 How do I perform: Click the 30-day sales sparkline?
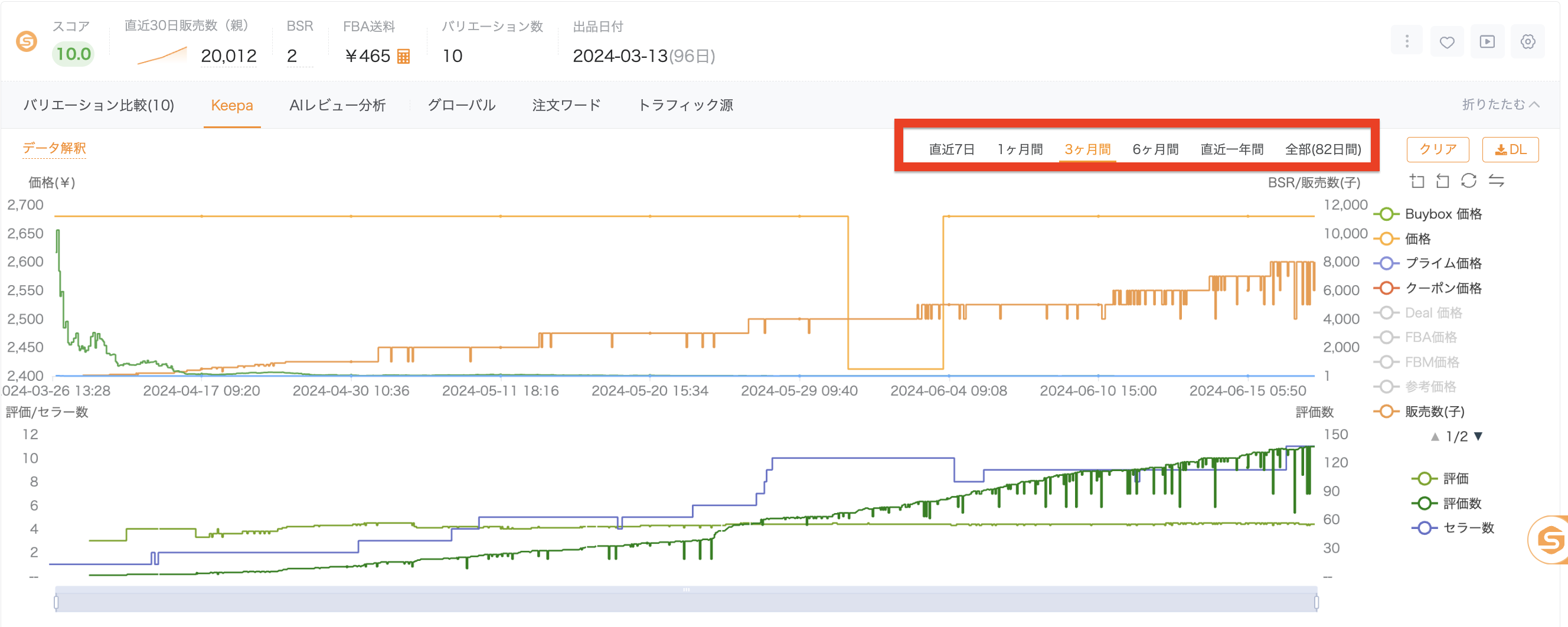(162, 56)
